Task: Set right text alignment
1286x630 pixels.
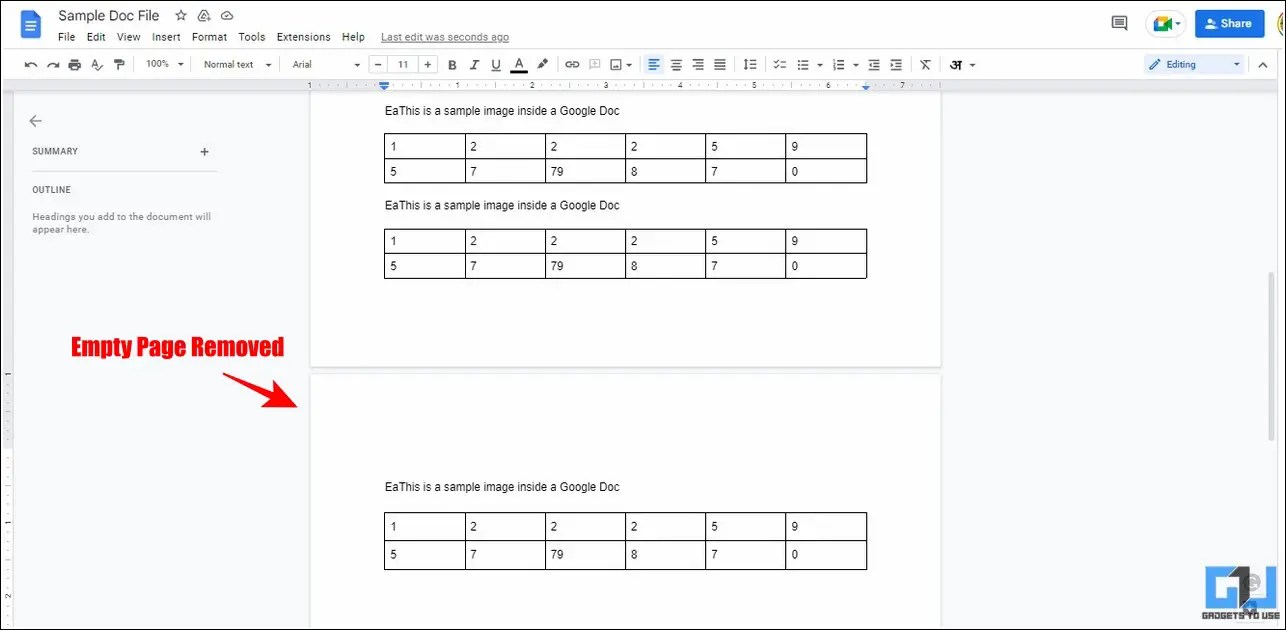Action: [x=698, y=64]
